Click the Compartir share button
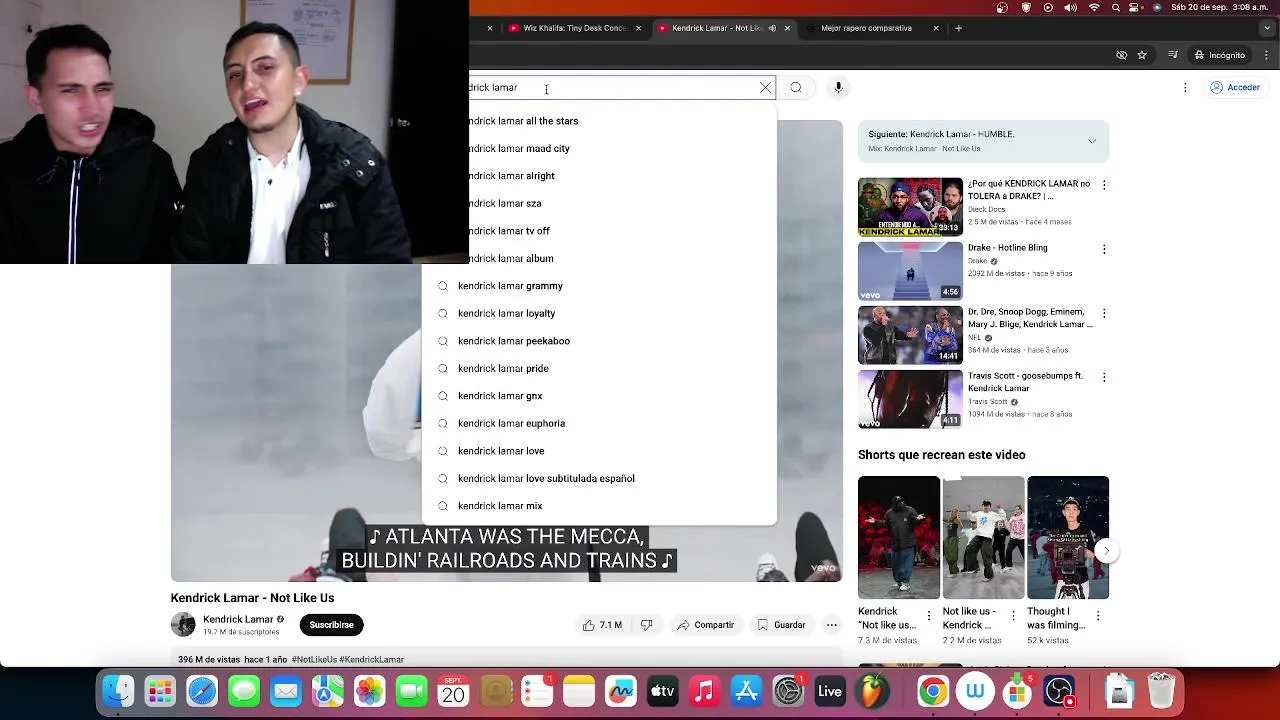The width and height of the screenshot is (1280, 720). coord(706,625)
